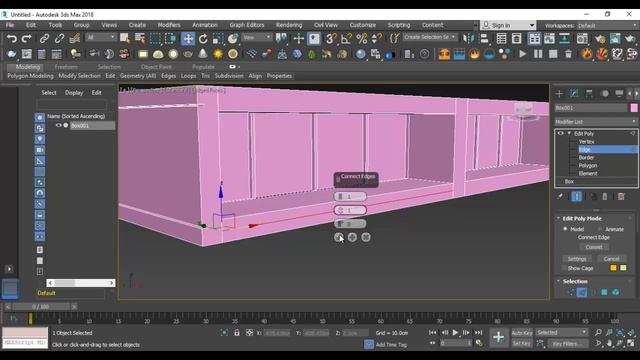
Task: Select the Link tool icon
Action: 44,39
